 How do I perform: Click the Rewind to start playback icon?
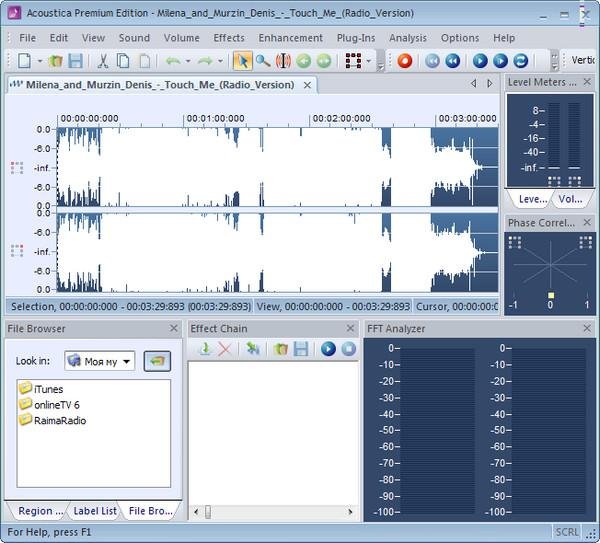(432, 61)
